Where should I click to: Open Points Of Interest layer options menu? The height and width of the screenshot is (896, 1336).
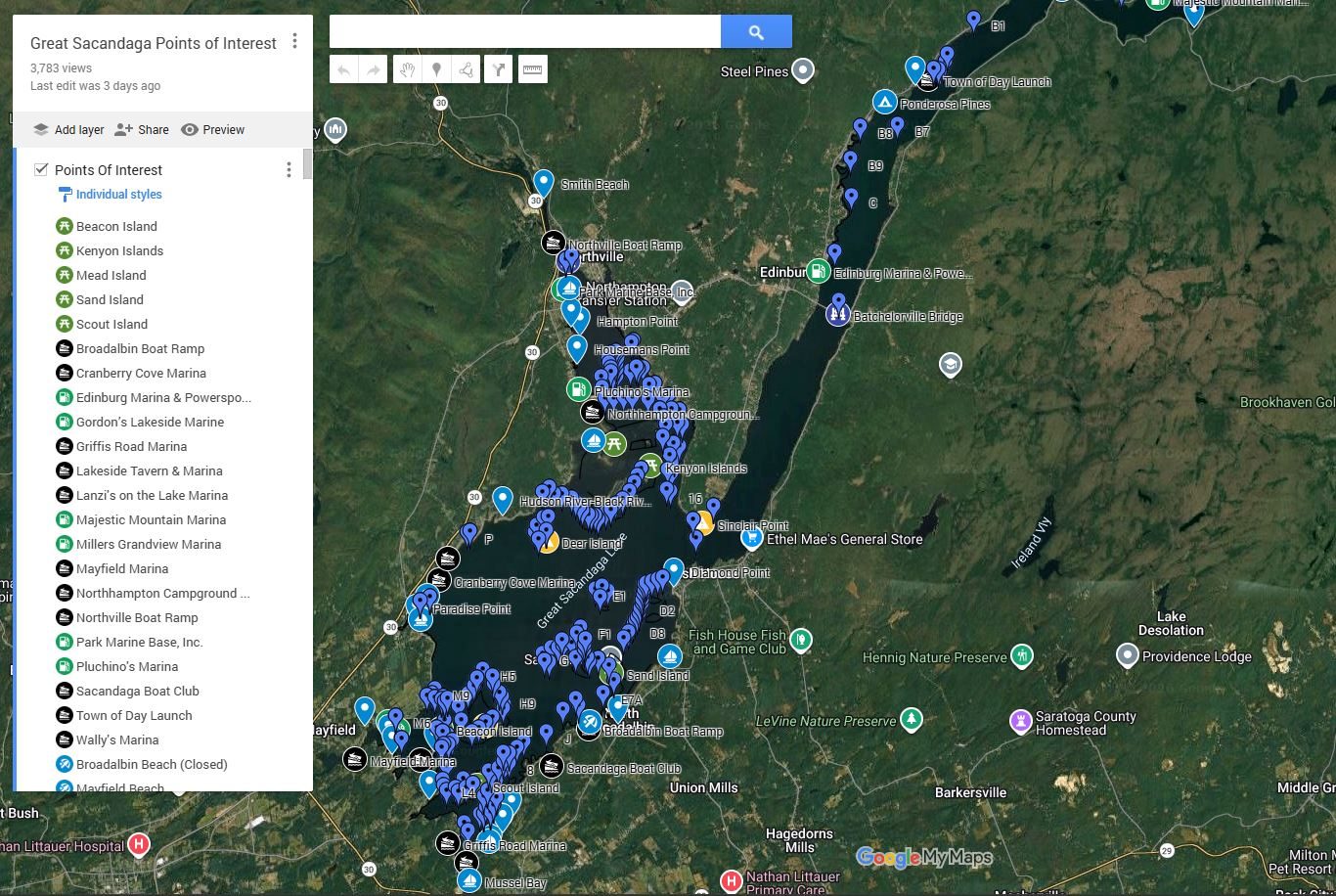coord(289,169)
